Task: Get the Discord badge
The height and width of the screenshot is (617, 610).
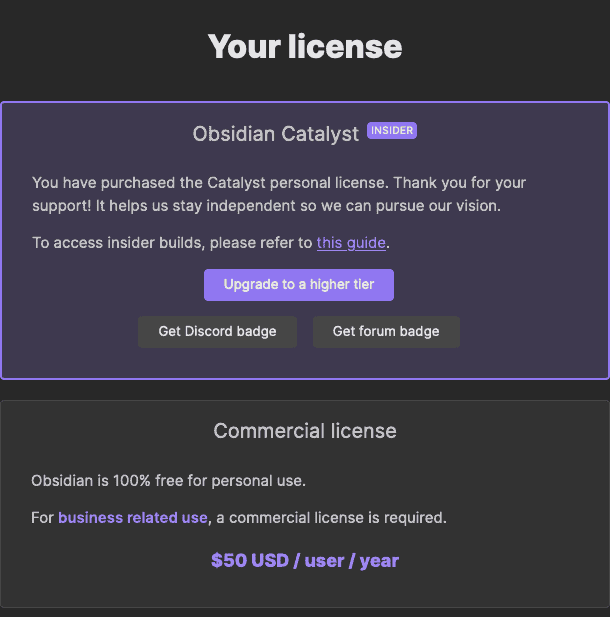Action: tap(217, 332)
